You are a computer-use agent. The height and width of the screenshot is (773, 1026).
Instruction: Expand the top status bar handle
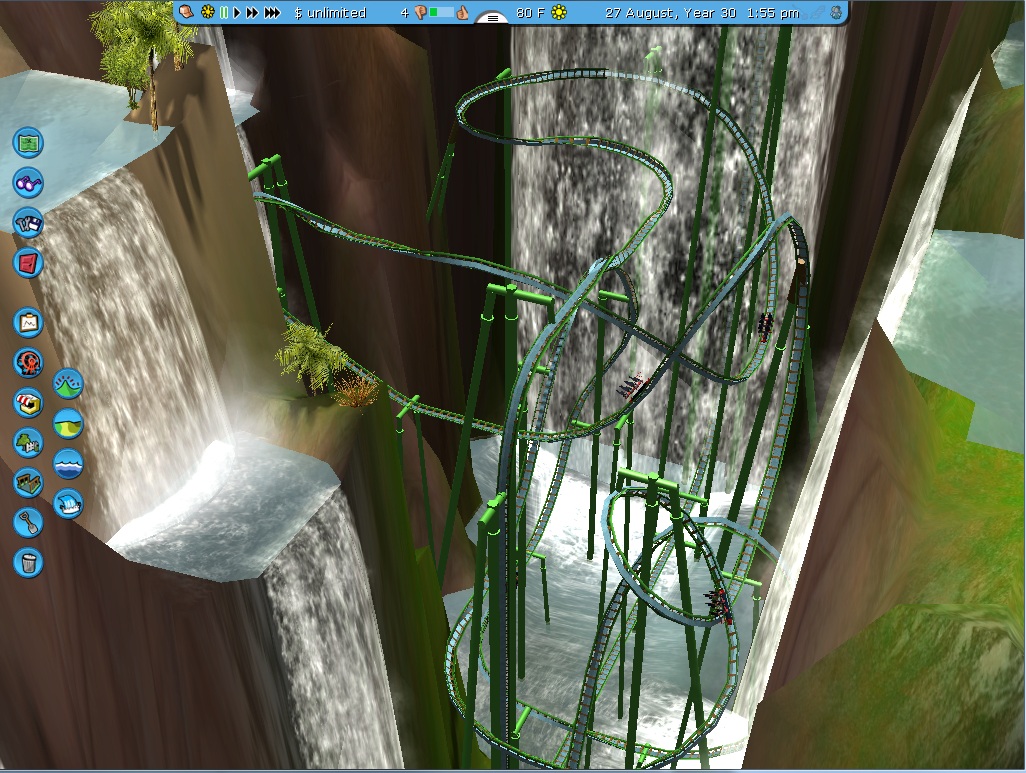click(491, 18)
